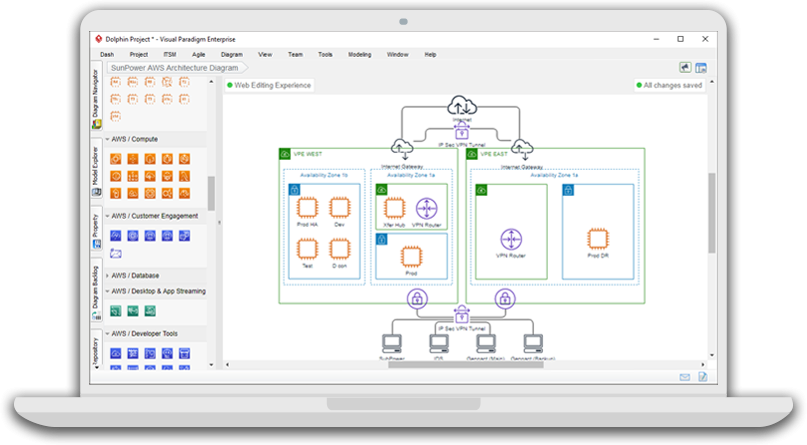
Task: Click the VPE WEST green cloud icon
Action: click(285, 154)
